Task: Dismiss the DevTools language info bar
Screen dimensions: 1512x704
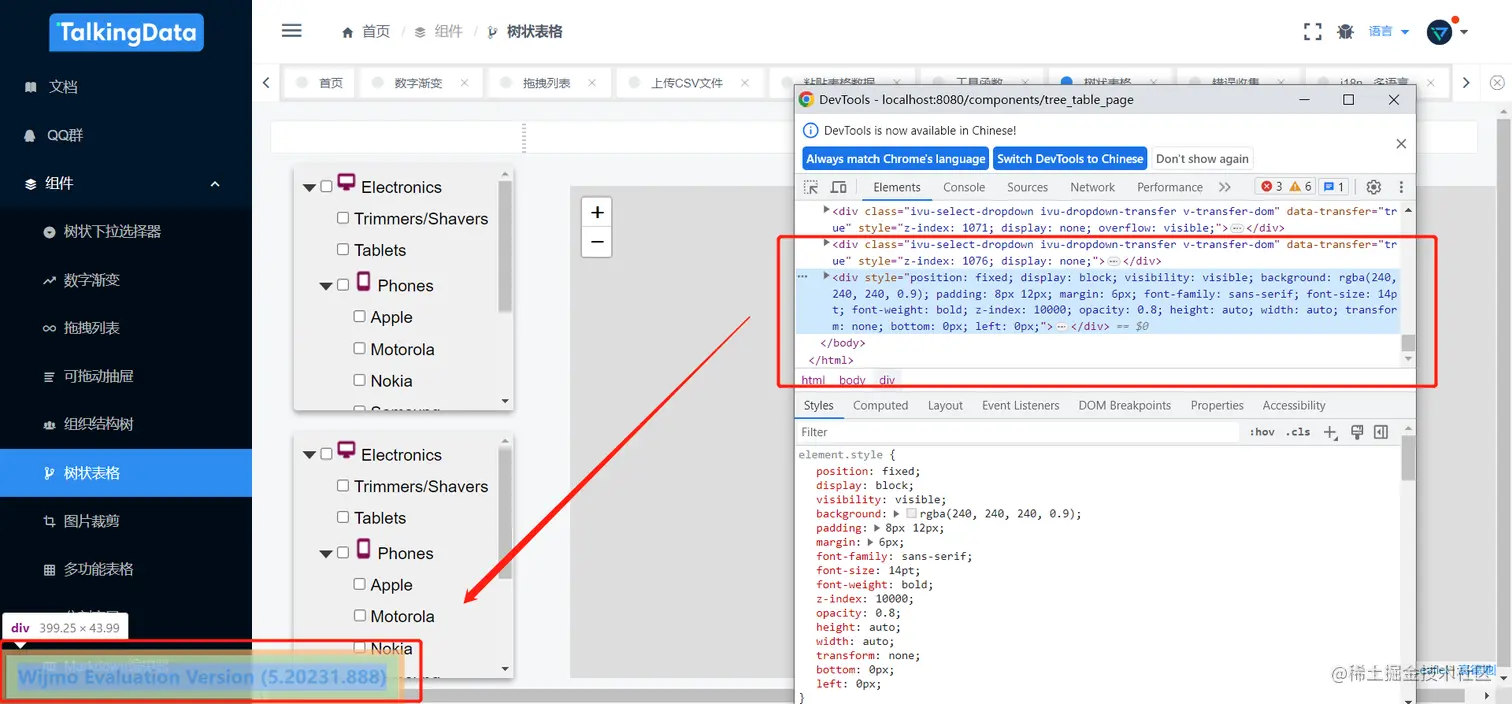Action: pyautogui.click(x=1401, y=144)
